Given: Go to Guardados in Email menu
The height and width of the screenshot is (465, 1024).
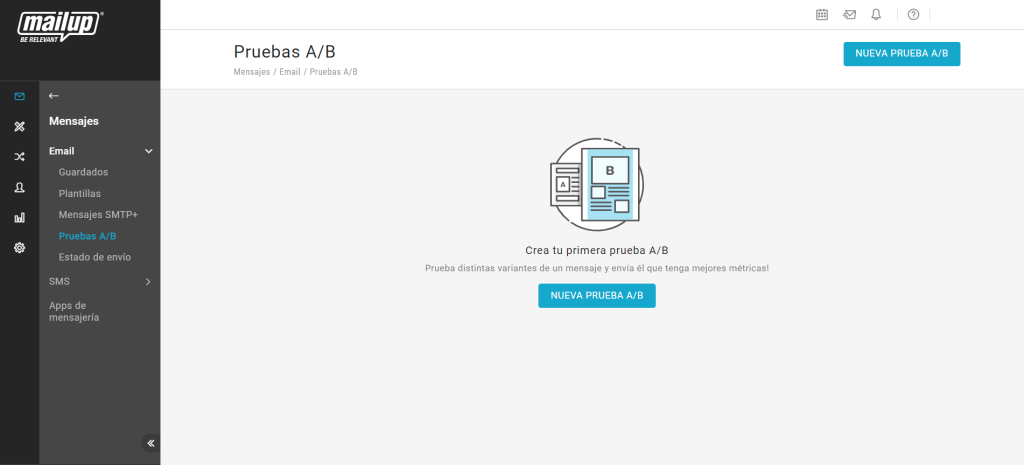Looking at the screenshot, I should point(83,172).
